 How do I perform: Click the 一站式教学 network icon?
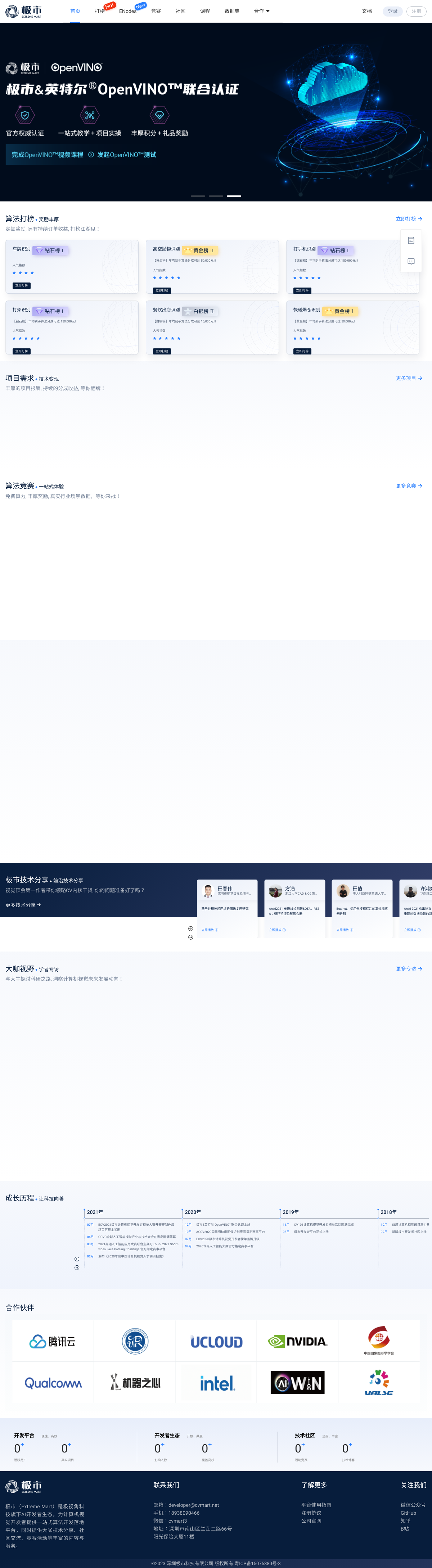(x=90, y=114)
